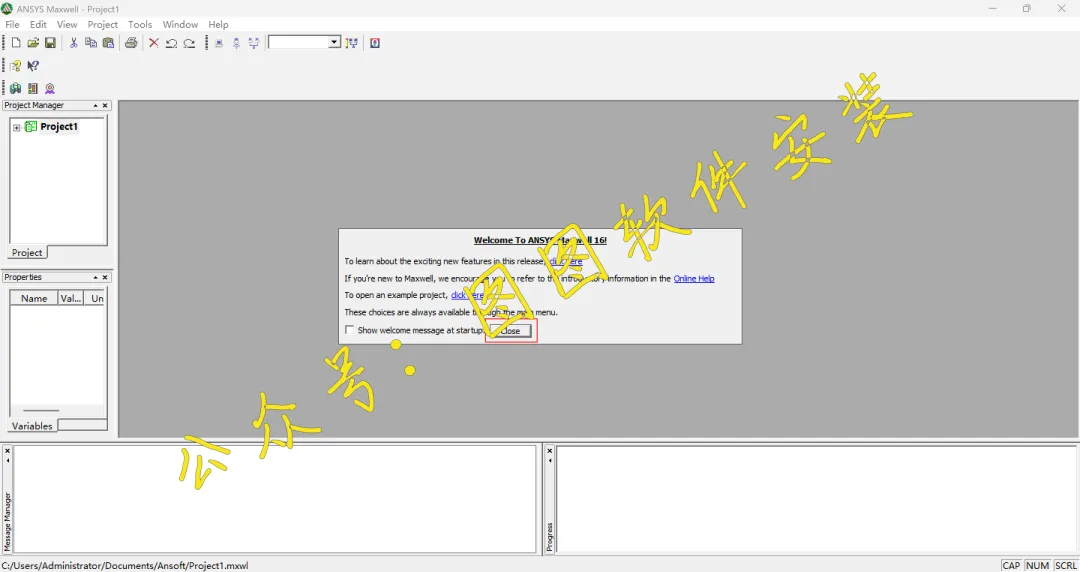Click the yellow-and-blue tree icon right of combo box
This screenshot has height=572, width=1080.
352,43
